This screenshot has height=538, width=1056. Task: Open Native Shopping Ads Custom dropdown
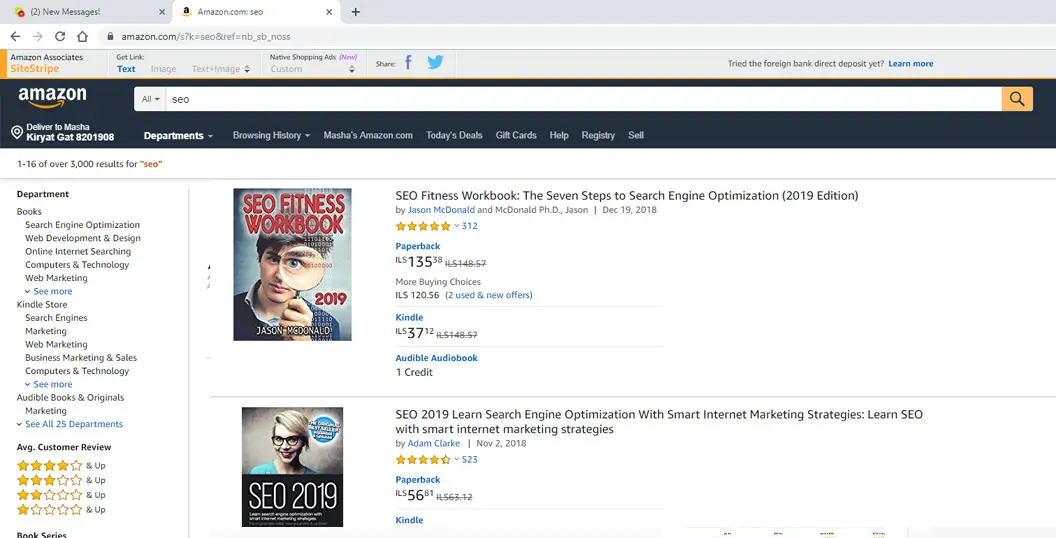[312, 69]
